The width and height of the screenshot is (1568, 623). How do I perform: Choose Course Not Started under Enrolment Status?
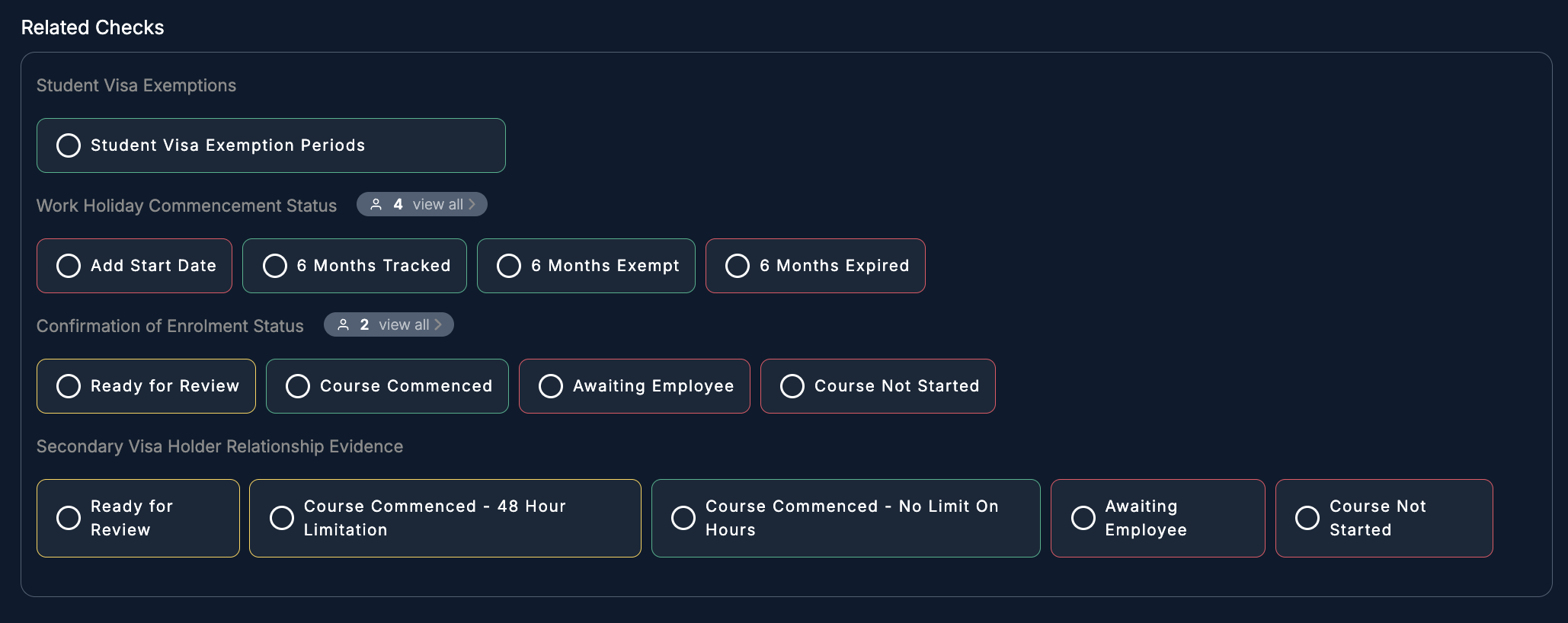pyautogui.click(x=878, y=386)
